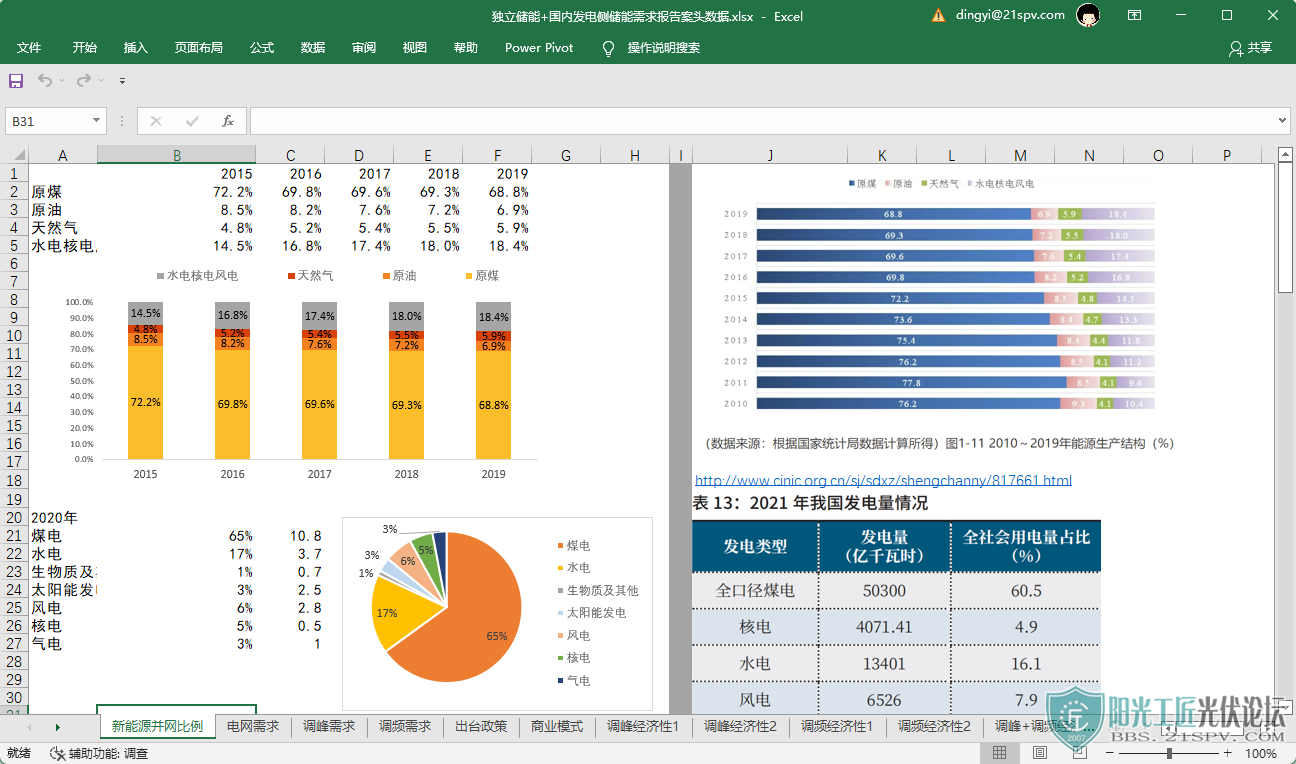Click sheet tab scroll-right arrow
1296x764 pixels.
pos(57,727)
